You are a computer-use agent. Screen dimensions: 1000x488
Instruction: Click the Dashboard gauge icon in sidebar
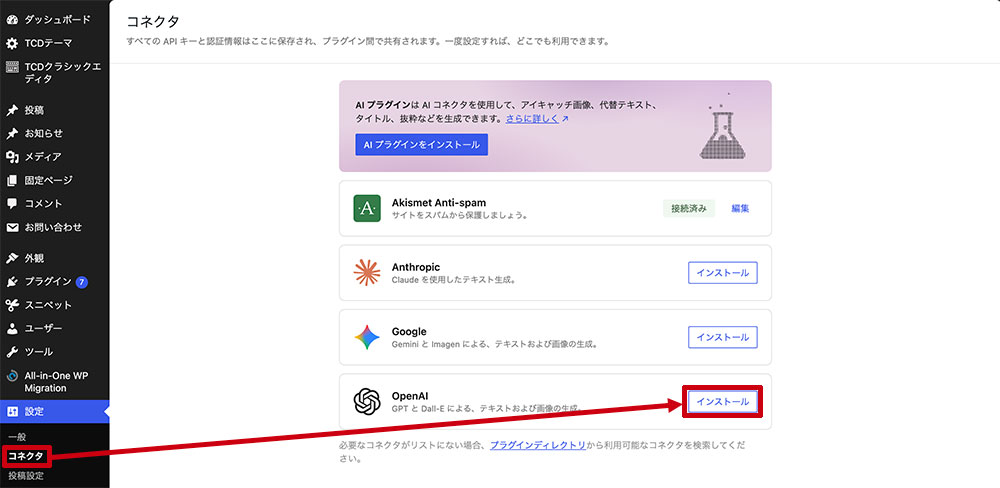[11, 20]
